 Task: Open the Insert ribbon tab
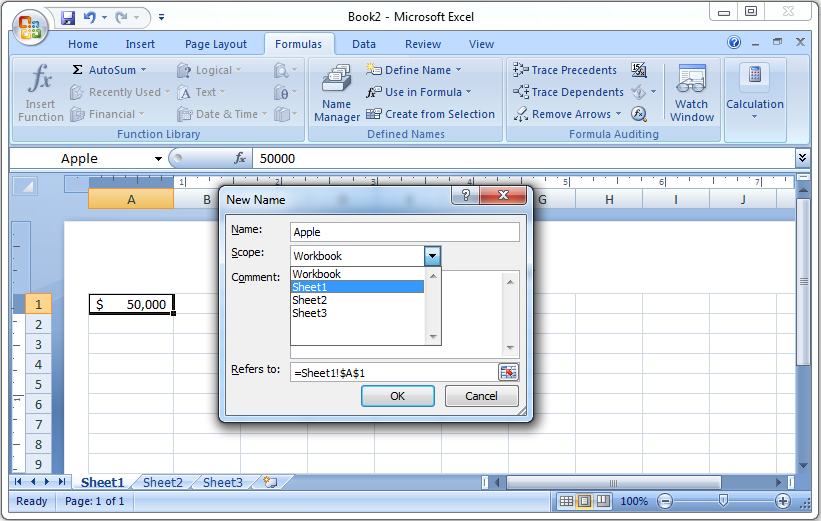click(140, 44)
